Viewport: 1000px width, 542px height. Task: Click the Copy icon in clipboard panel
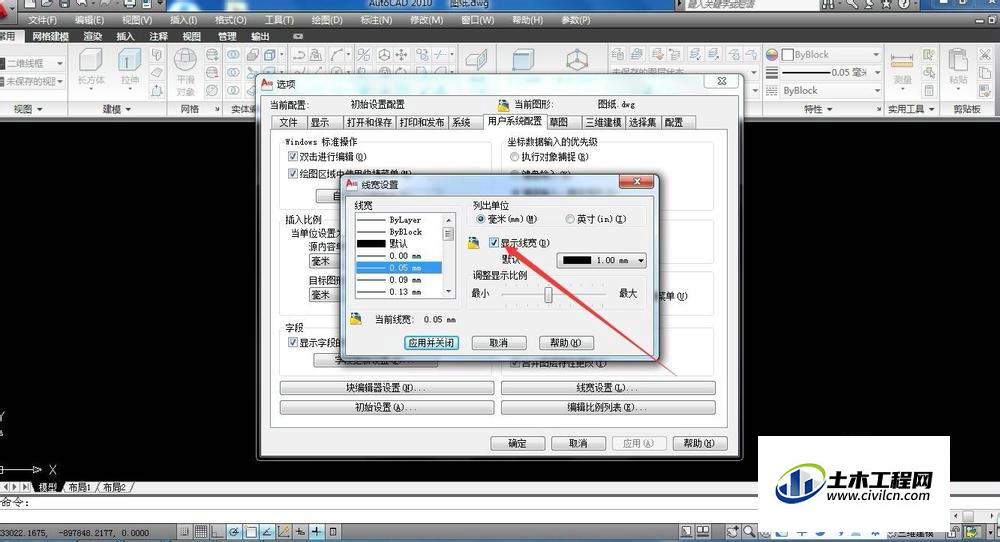[x=985, y=73]
